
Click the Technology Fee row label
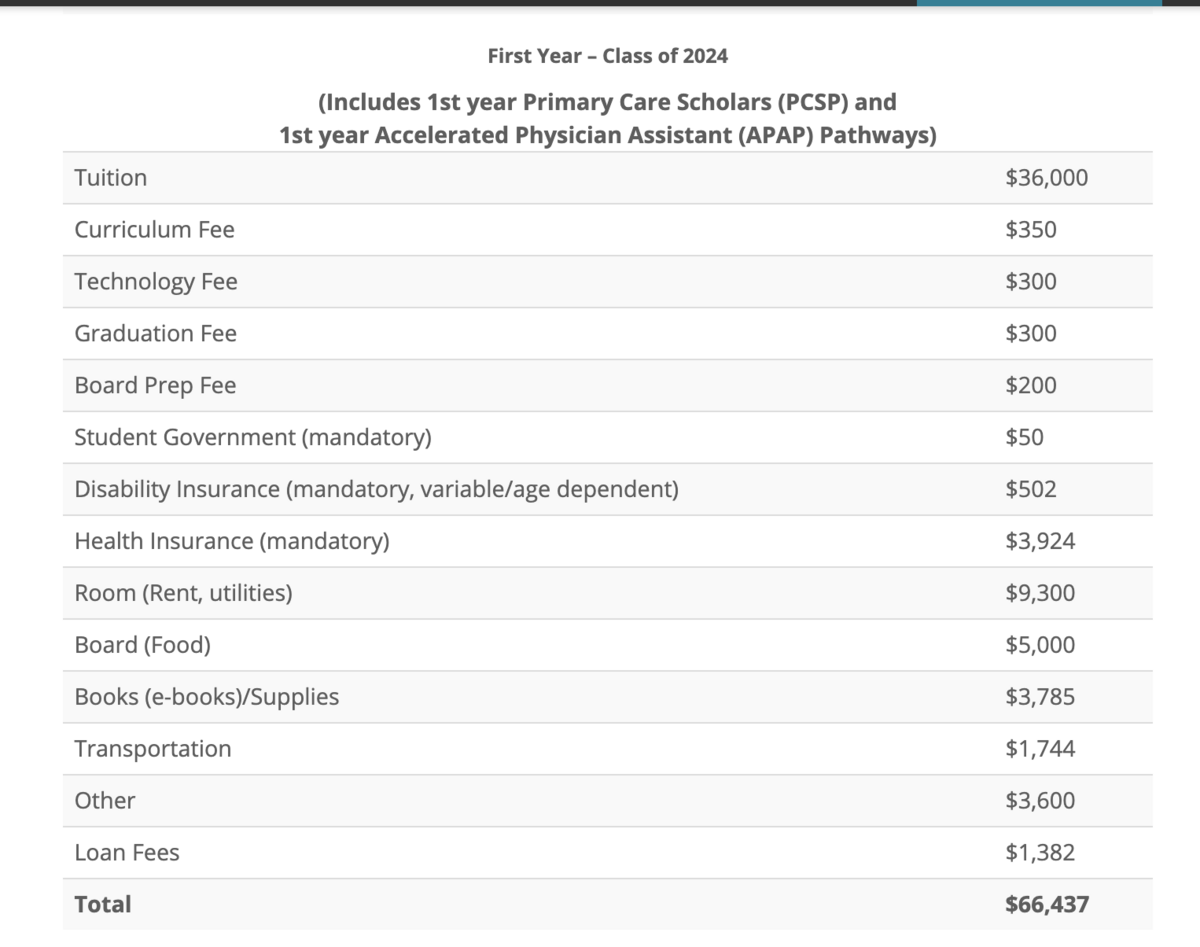(x=156, y=282)
